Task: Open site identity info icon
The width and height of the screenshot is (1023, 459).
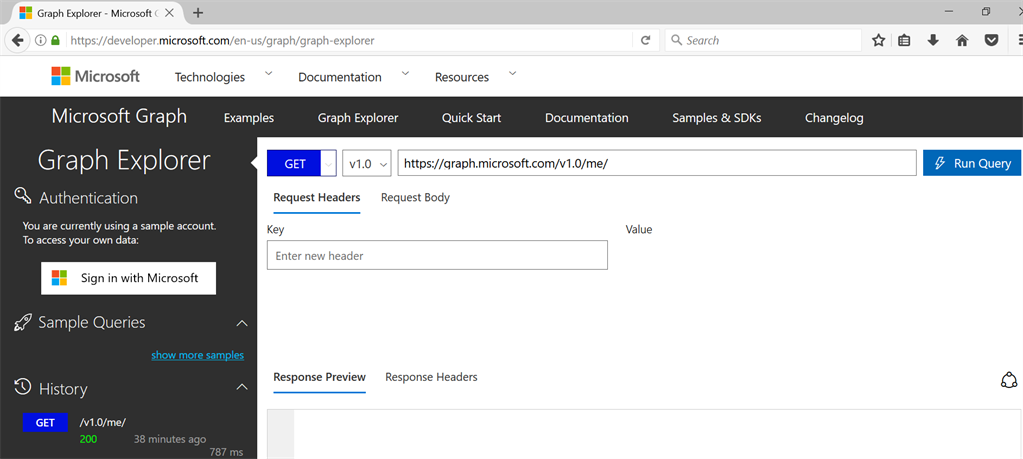Action: tap(40, 40)
